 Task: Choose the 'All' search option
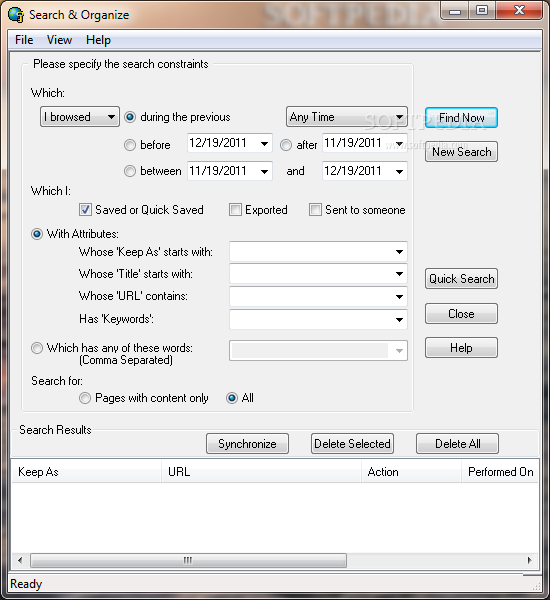(232, 398)
